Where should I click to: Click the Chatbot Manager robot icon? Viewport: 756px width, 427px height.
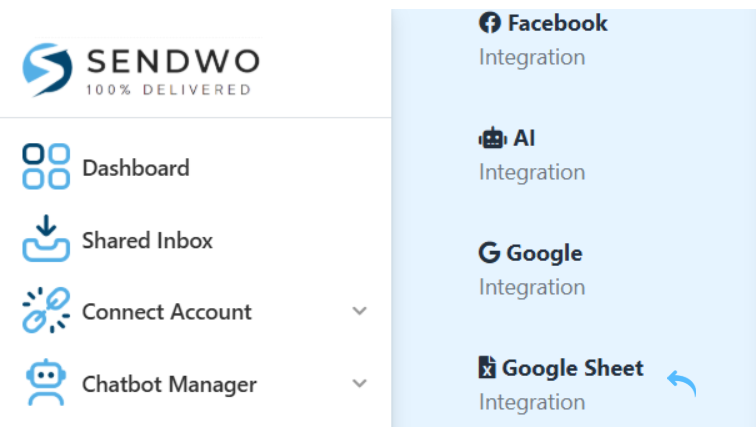click(x=46, y=383)
